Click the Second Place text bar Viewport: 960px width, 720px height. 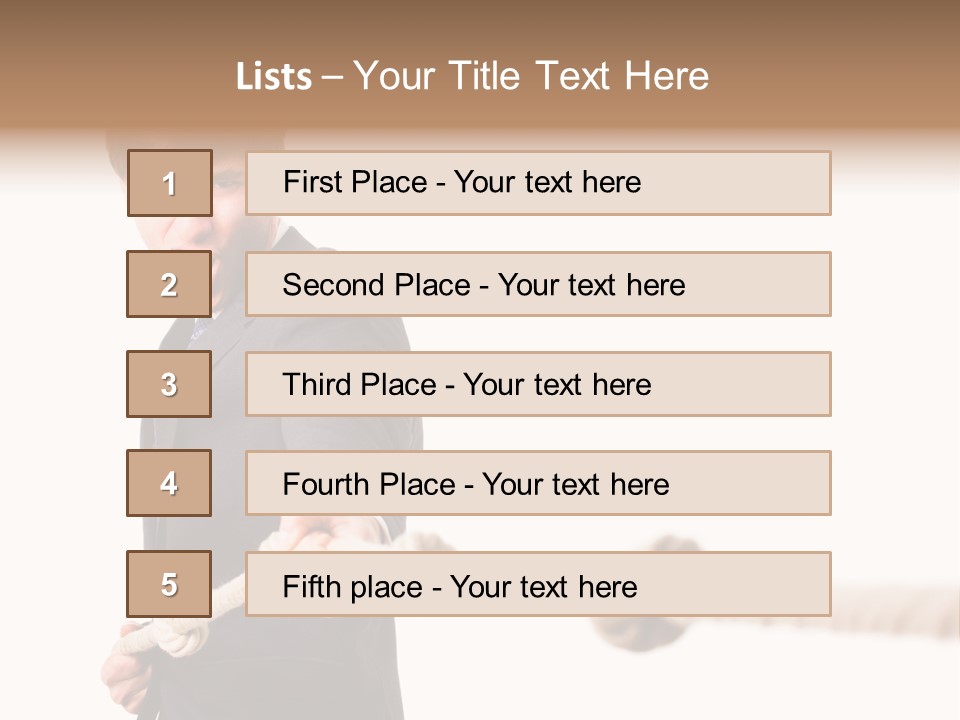[538, 284]
